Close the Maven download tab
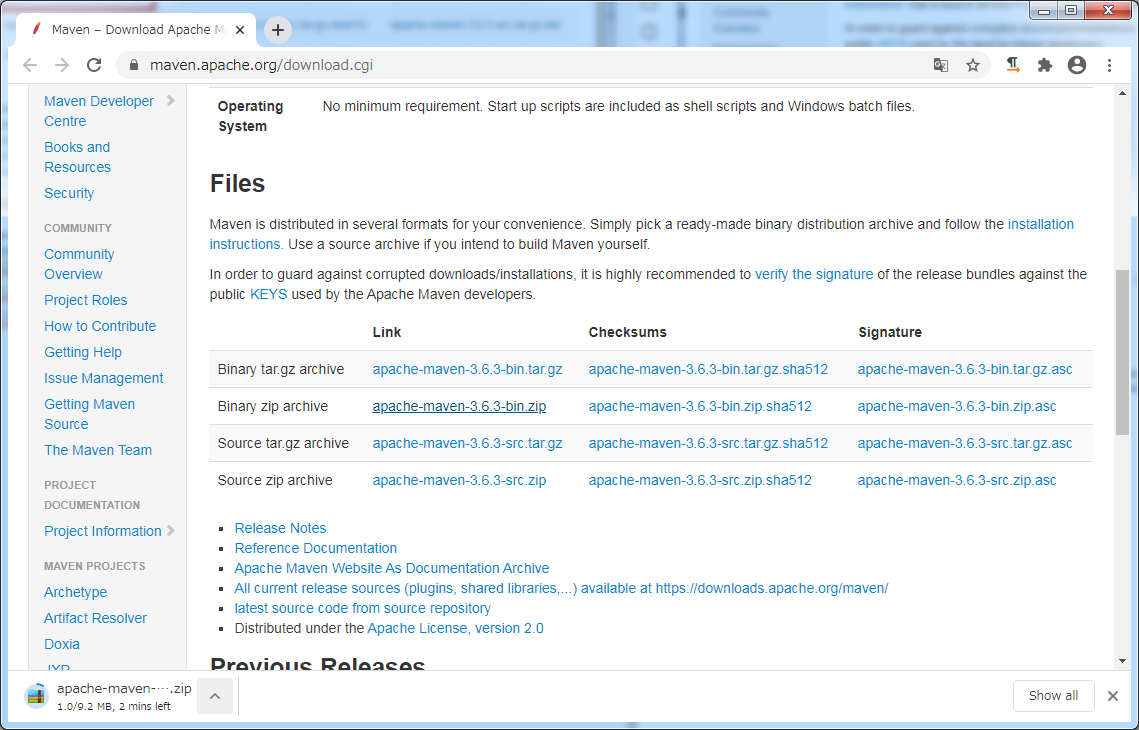Image resolution: width=1139 pixels, height=730 pixels. (x=240, y=30)
